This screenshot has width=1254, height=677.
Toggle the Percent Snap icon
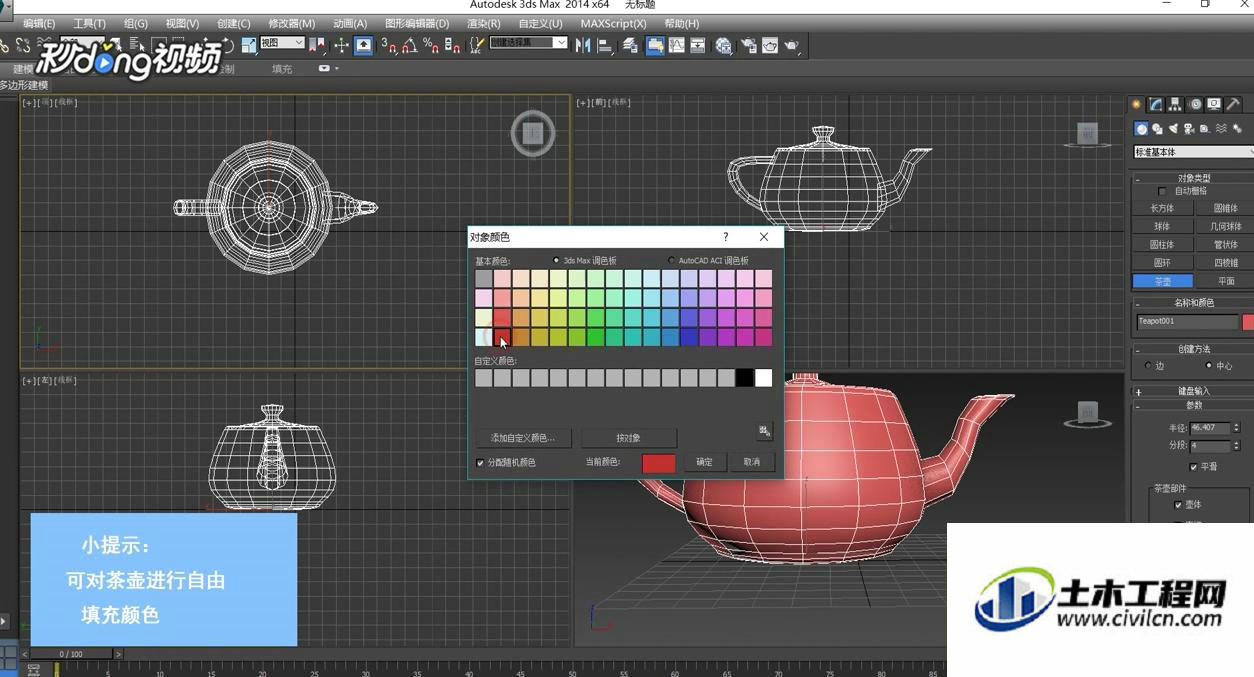point(431,45)
